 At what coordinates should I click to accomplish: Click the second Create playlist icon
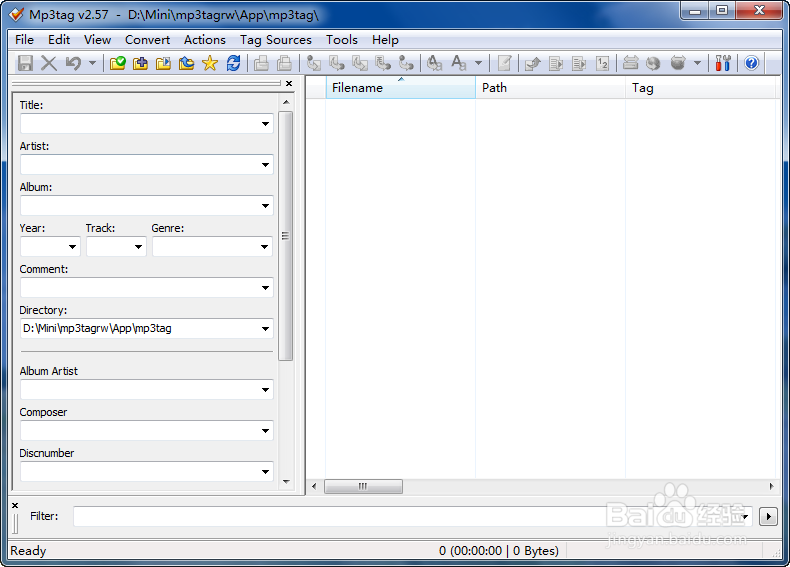pyautogui.click(x=579, y=64)
